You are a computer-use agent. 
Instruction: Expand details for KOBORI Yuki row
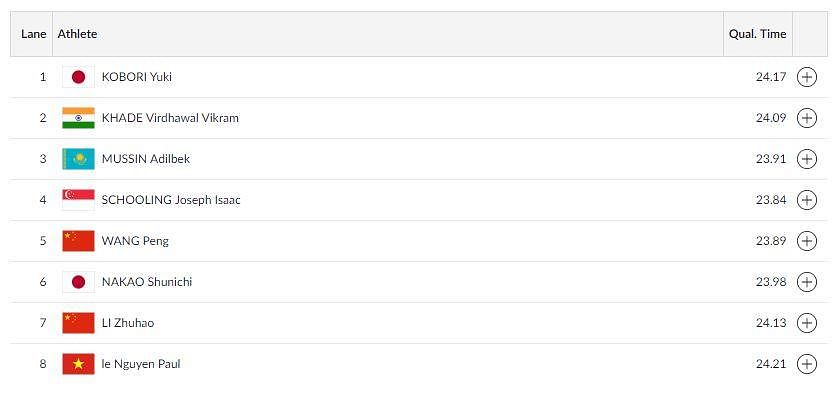click(x=806, y=77)
